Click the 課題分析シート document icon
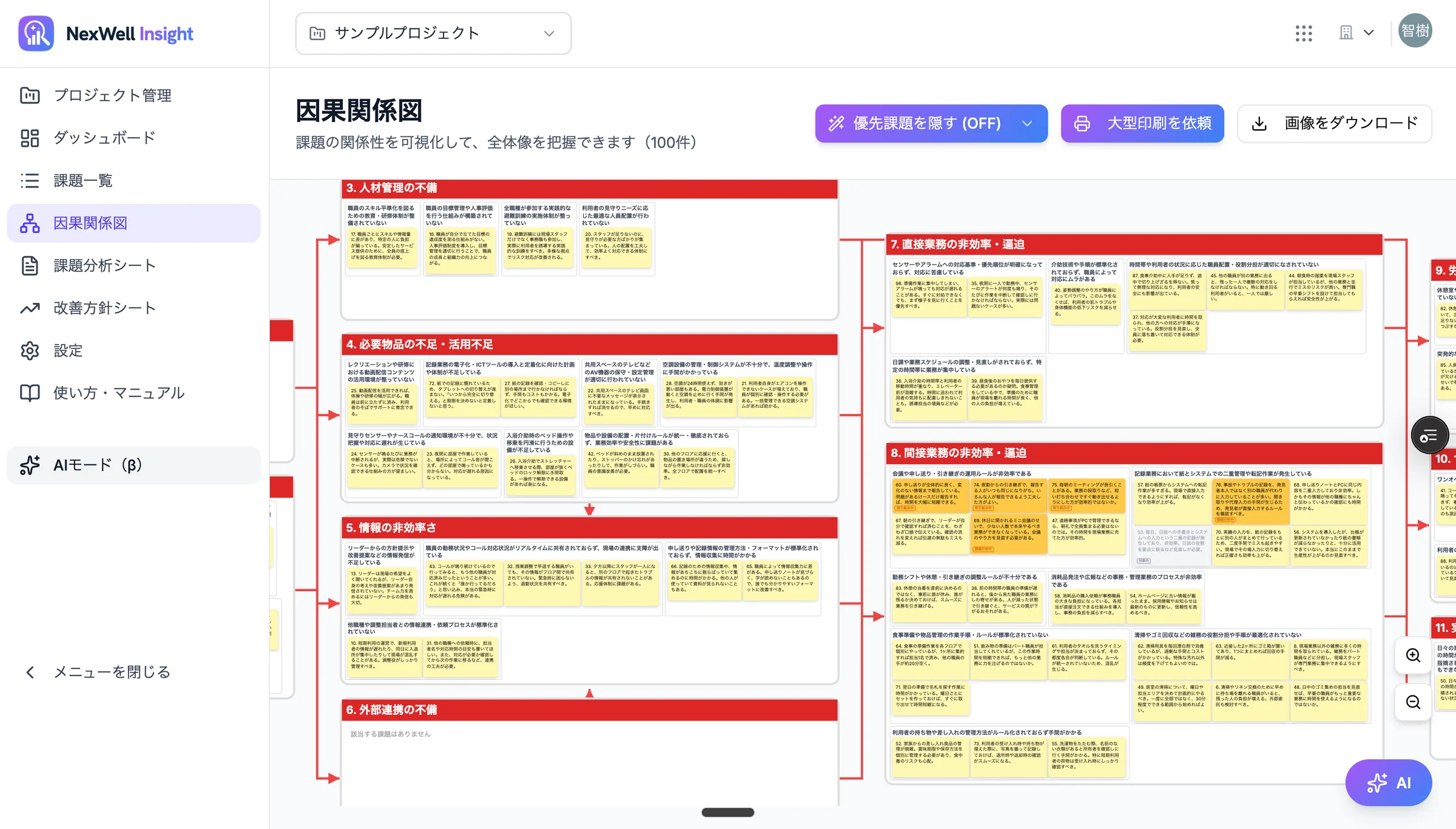The height and width of the screenshot is (829, 1456). coord(30,265)
